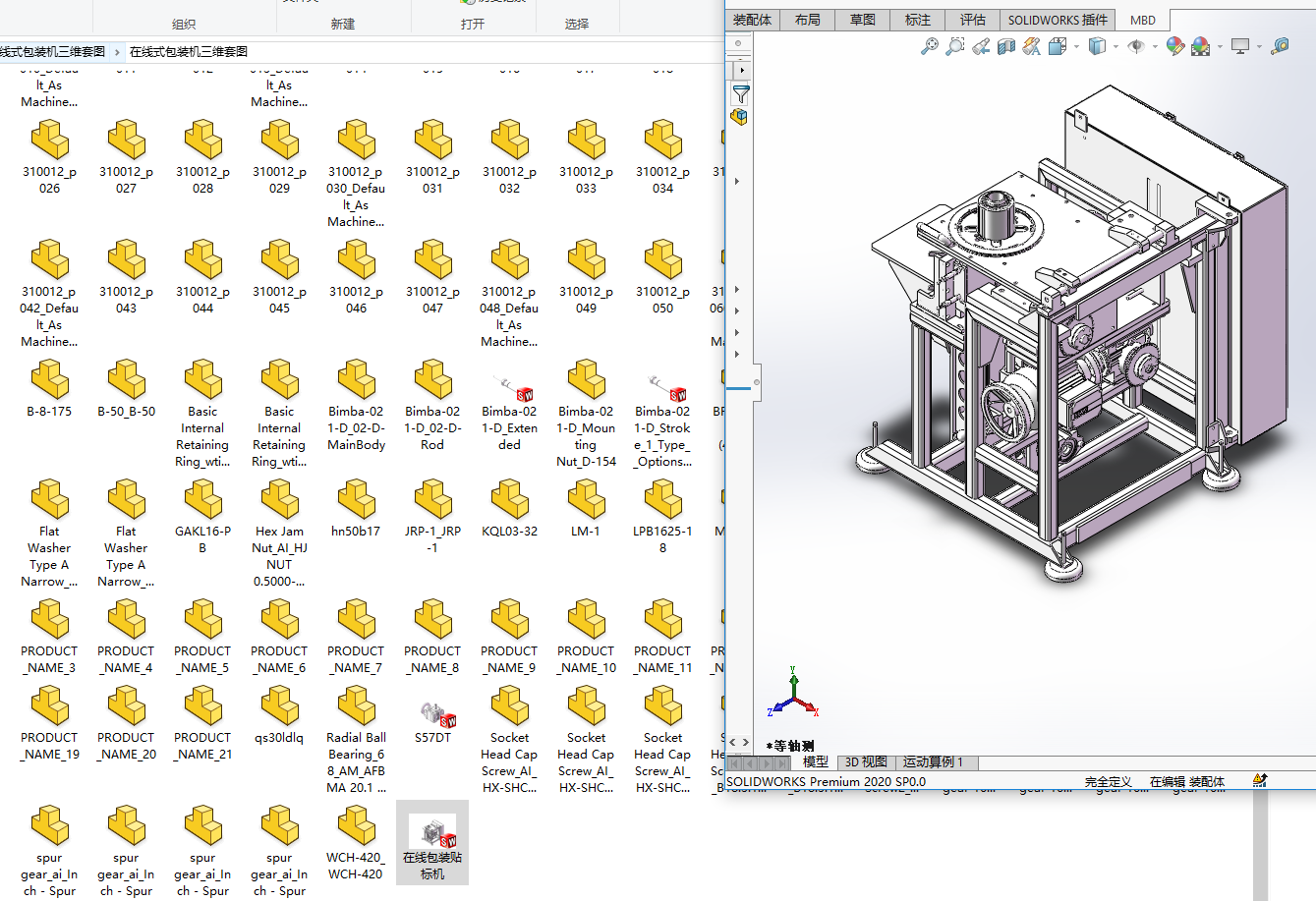Image resolution: width=1316 pixels, height=901 pixels.
Task: Click the Dynamic Annotation Views icon
Action: pyautogui.click(x=1031, y=46)
